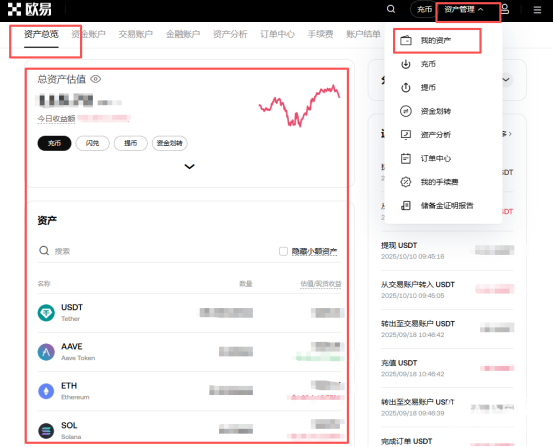
Task: Open the 充值 USDT record
Action: [x=447, y=368]
